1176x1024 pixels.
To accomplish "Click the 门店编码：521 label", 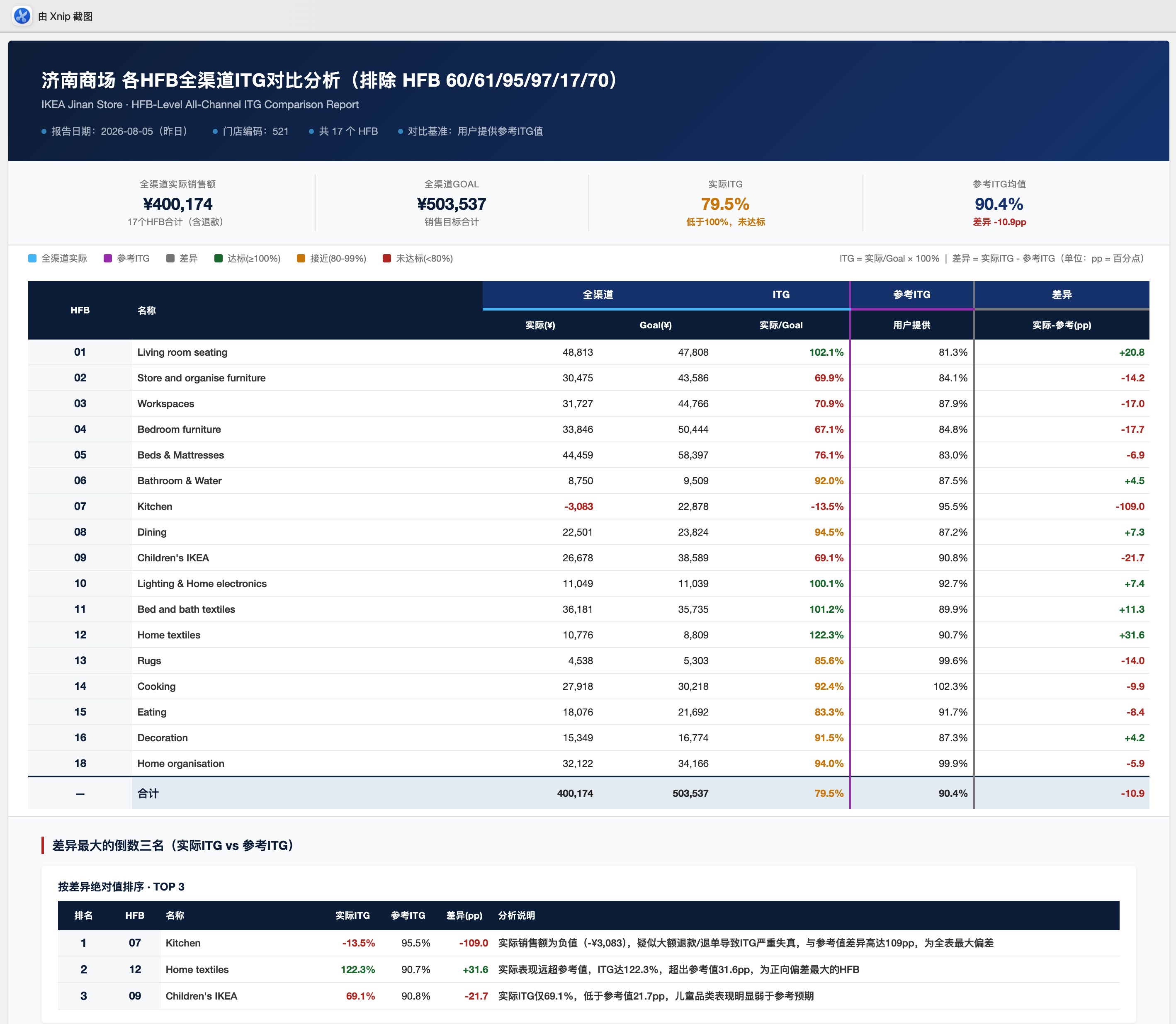I will (x=255, y=131).
